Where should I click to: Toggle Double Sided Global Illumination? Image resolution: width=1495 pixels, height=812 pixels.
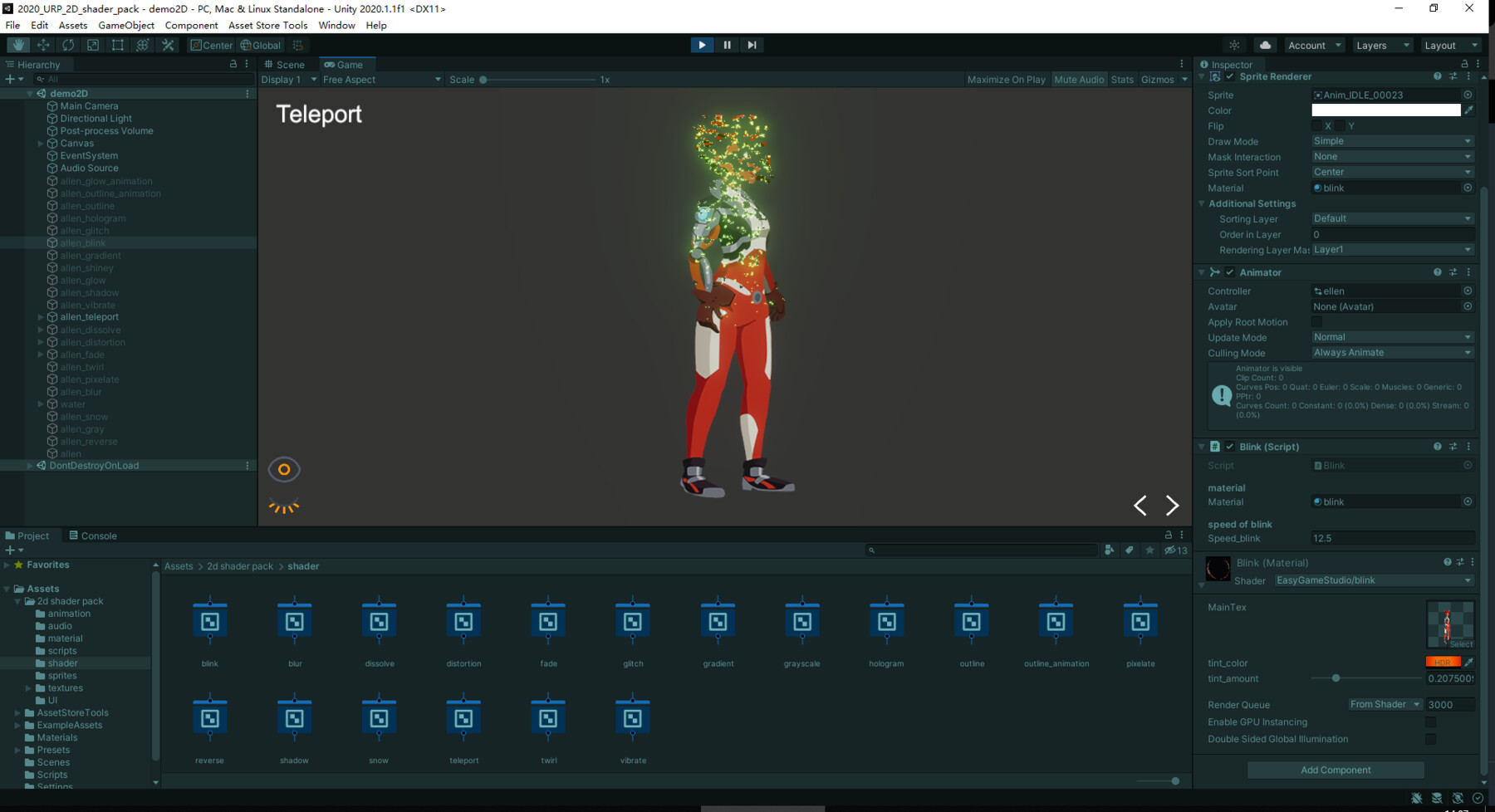tap(1430, 739)
